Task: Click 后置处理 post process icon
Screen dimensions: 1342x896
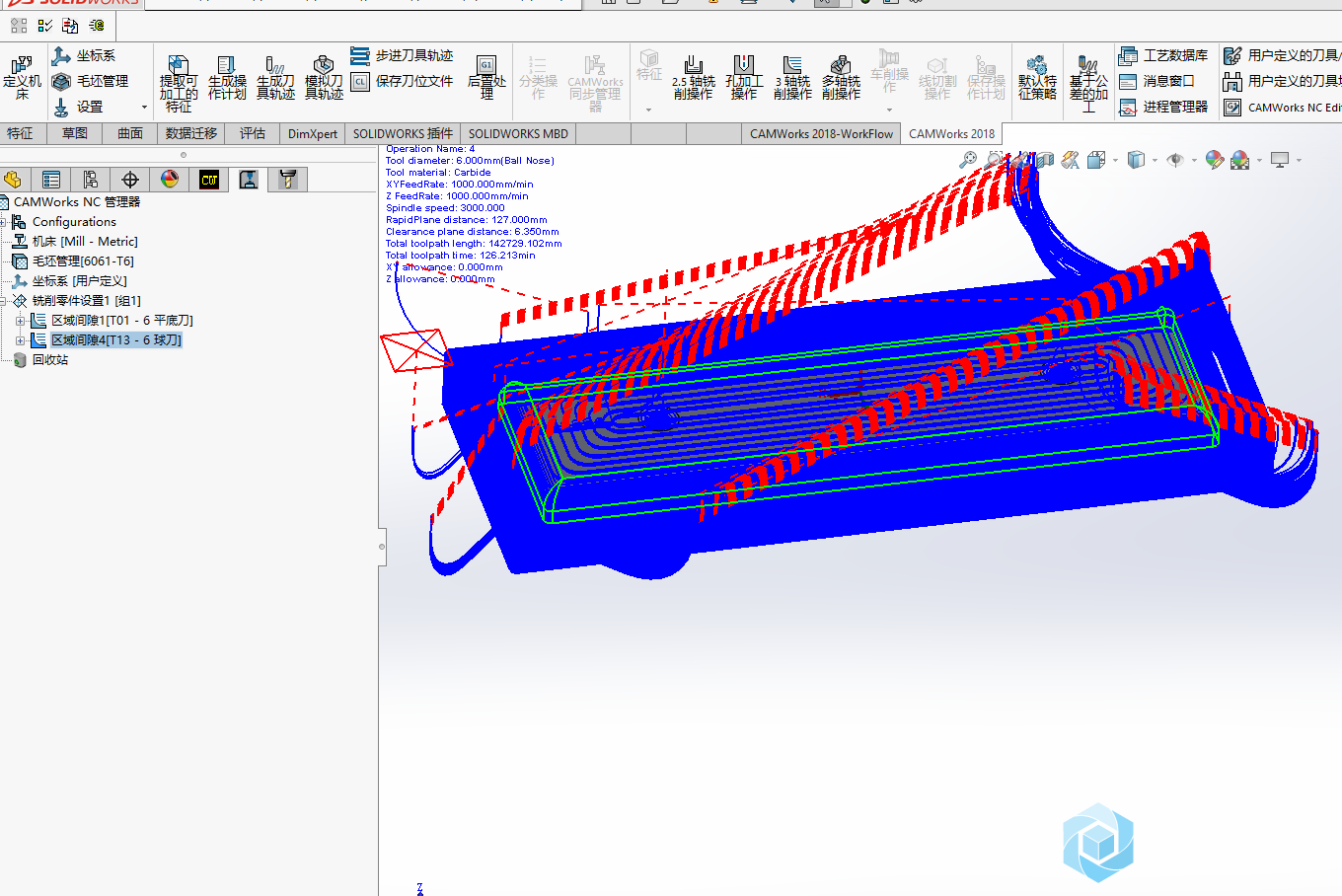Action: tap(486, 78)
